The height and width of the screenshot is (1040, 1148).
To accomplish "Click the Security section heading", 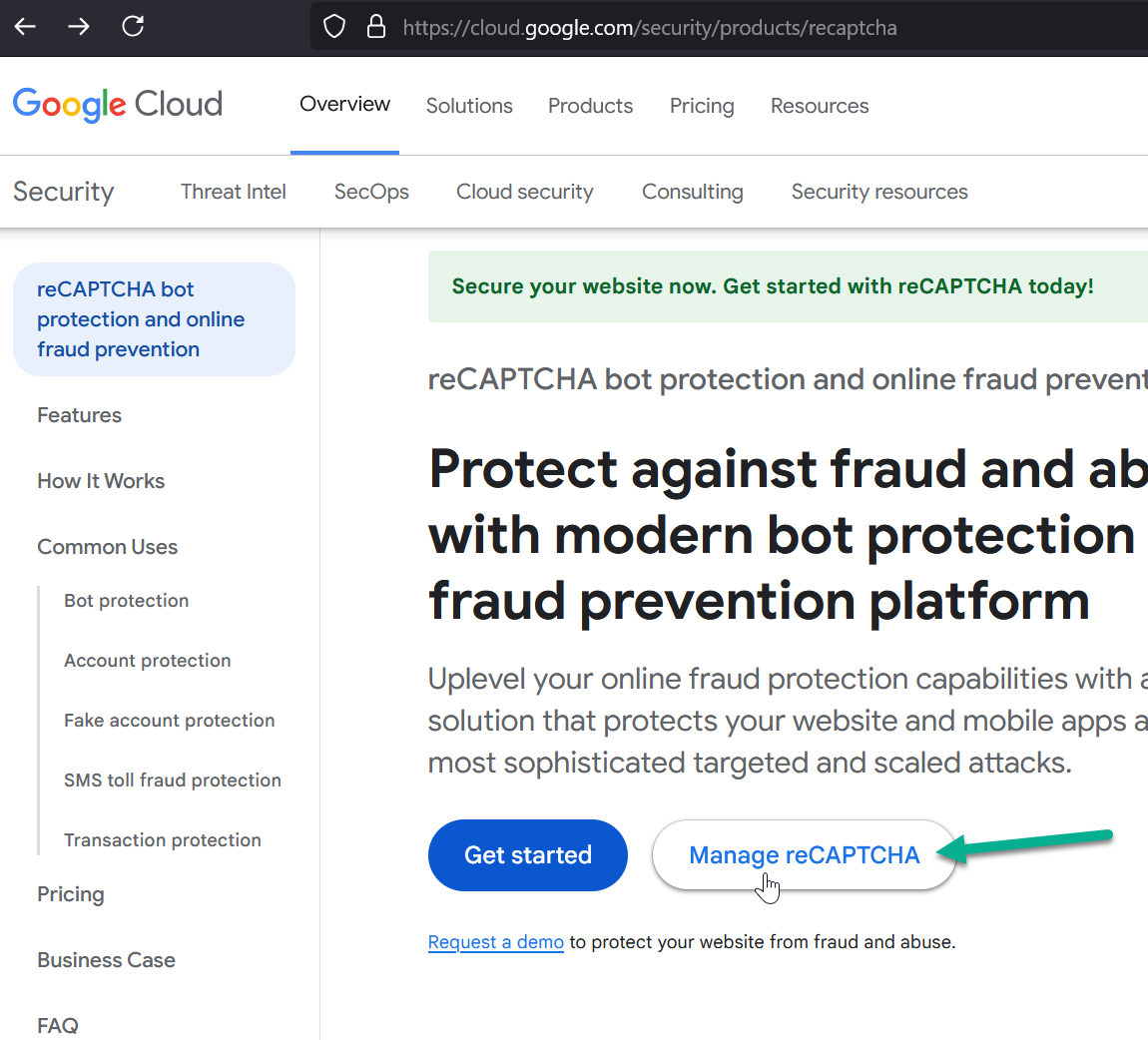I will [64, 192].
